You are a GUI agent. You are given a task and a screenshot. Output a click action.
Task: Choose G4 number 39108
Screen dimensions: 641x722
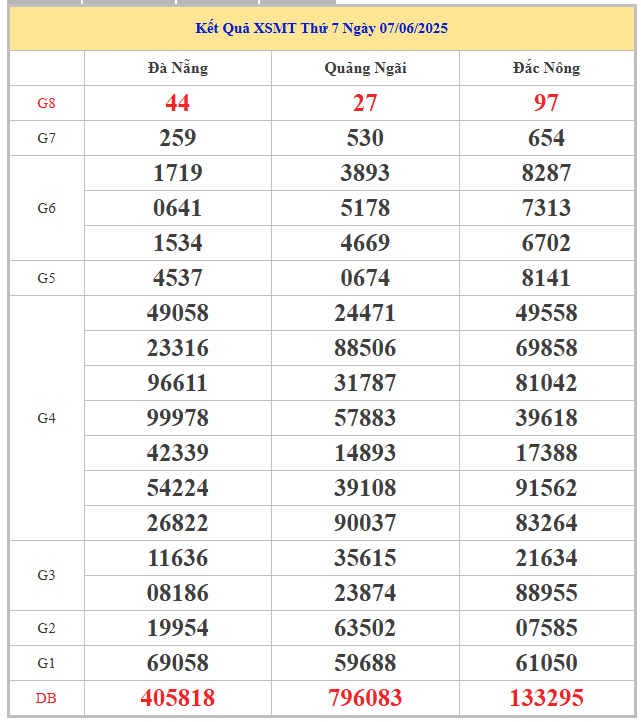pos(365,488)
